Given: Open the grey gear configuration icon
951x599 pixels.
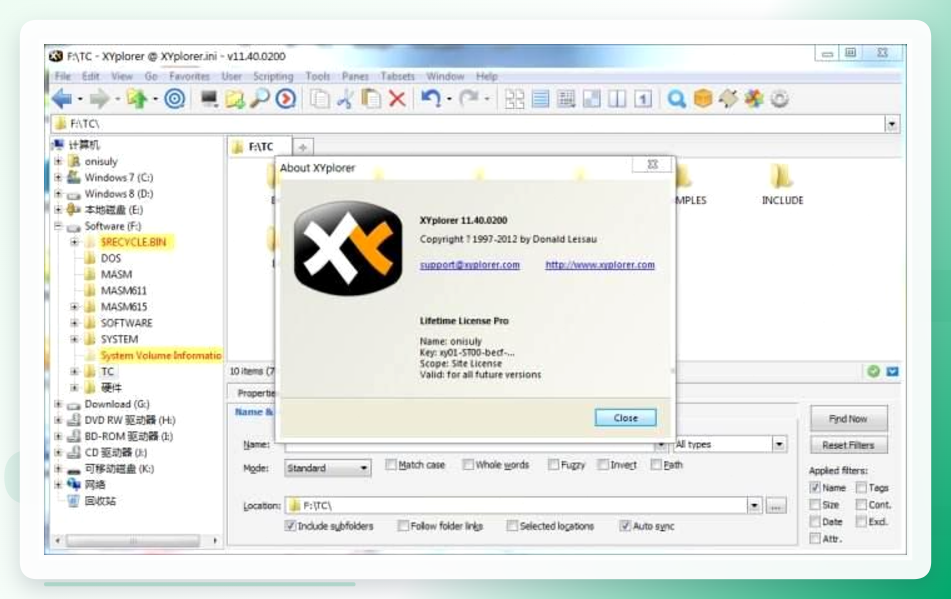Looking at the screenshot, I should coord(780,98).
